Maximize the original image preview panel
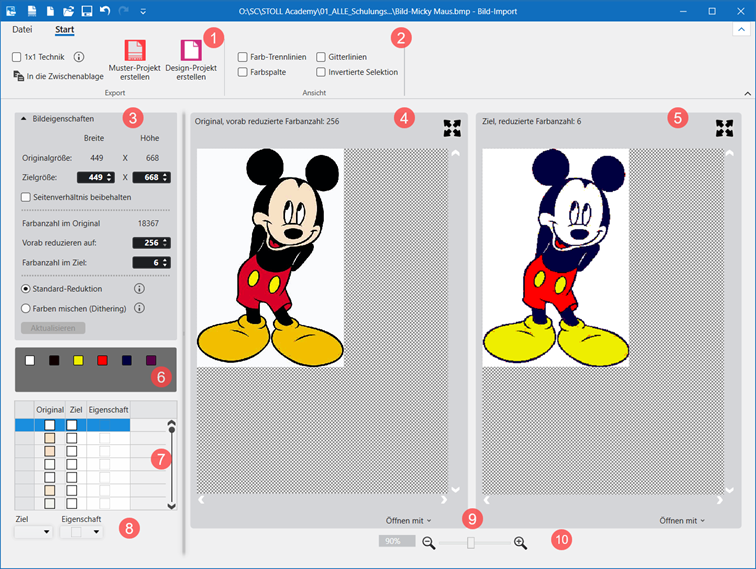 click(x=453, y=128)
